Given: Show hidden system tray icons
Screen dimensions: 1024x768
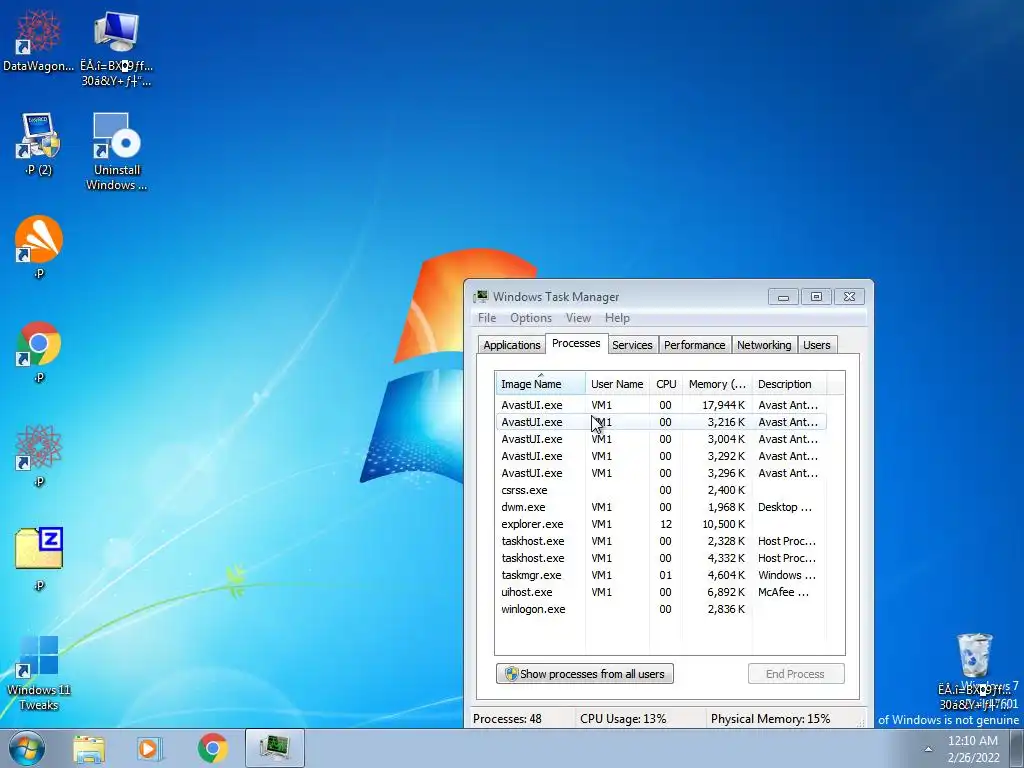Looking at the screenshot, I should 928,749.
